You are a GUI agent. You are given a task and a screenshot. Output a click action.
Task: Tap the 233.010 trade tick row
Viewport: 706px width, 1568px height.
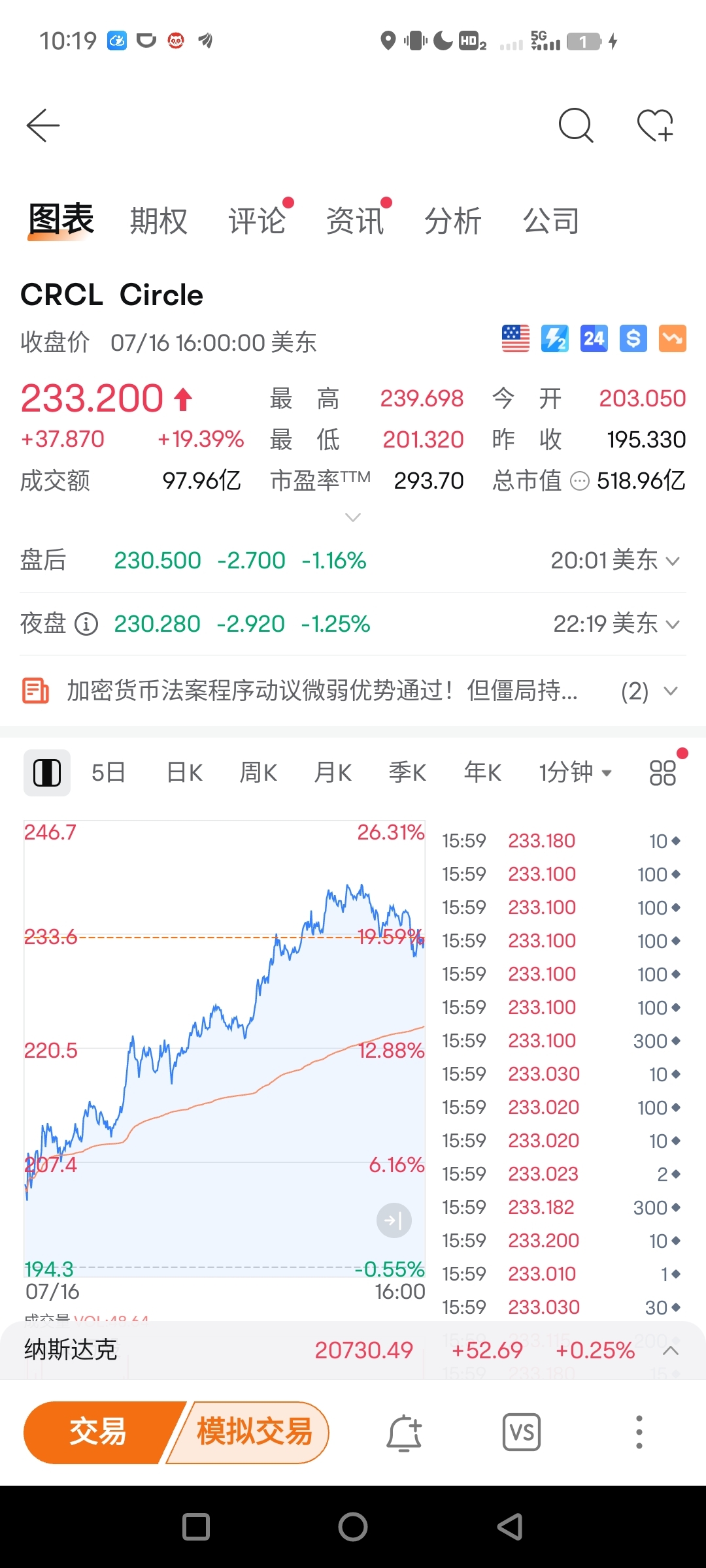pyautogui.click(x=562, y=1274)
